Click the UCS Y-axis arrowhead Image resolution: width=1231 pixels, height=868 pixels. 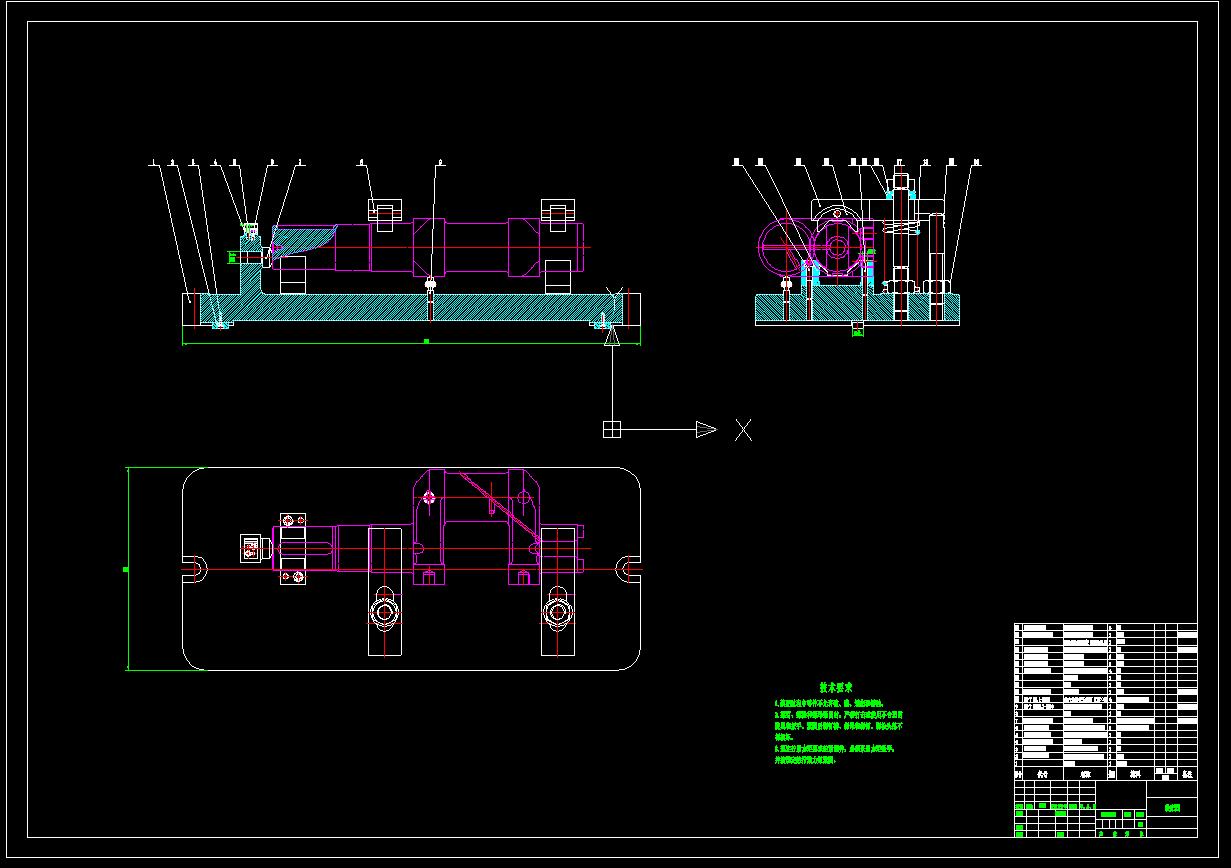click(612, 336)
